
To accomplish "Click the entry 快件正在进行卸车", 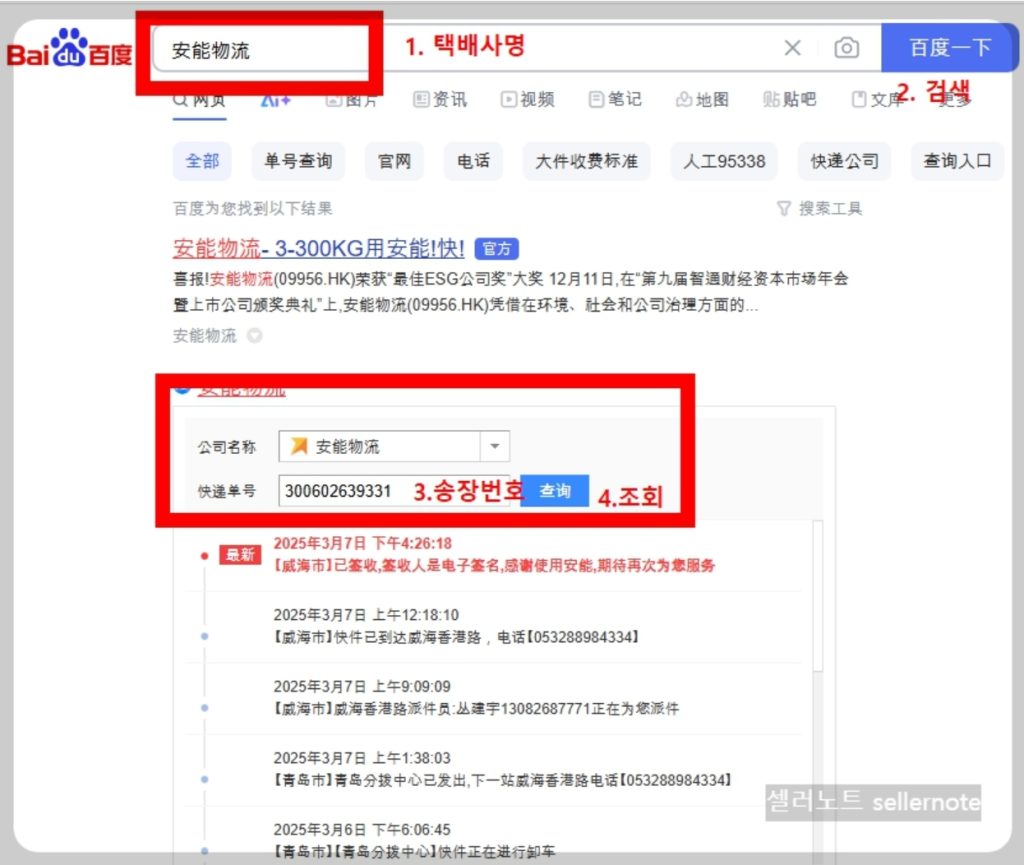I will [415, 852].
